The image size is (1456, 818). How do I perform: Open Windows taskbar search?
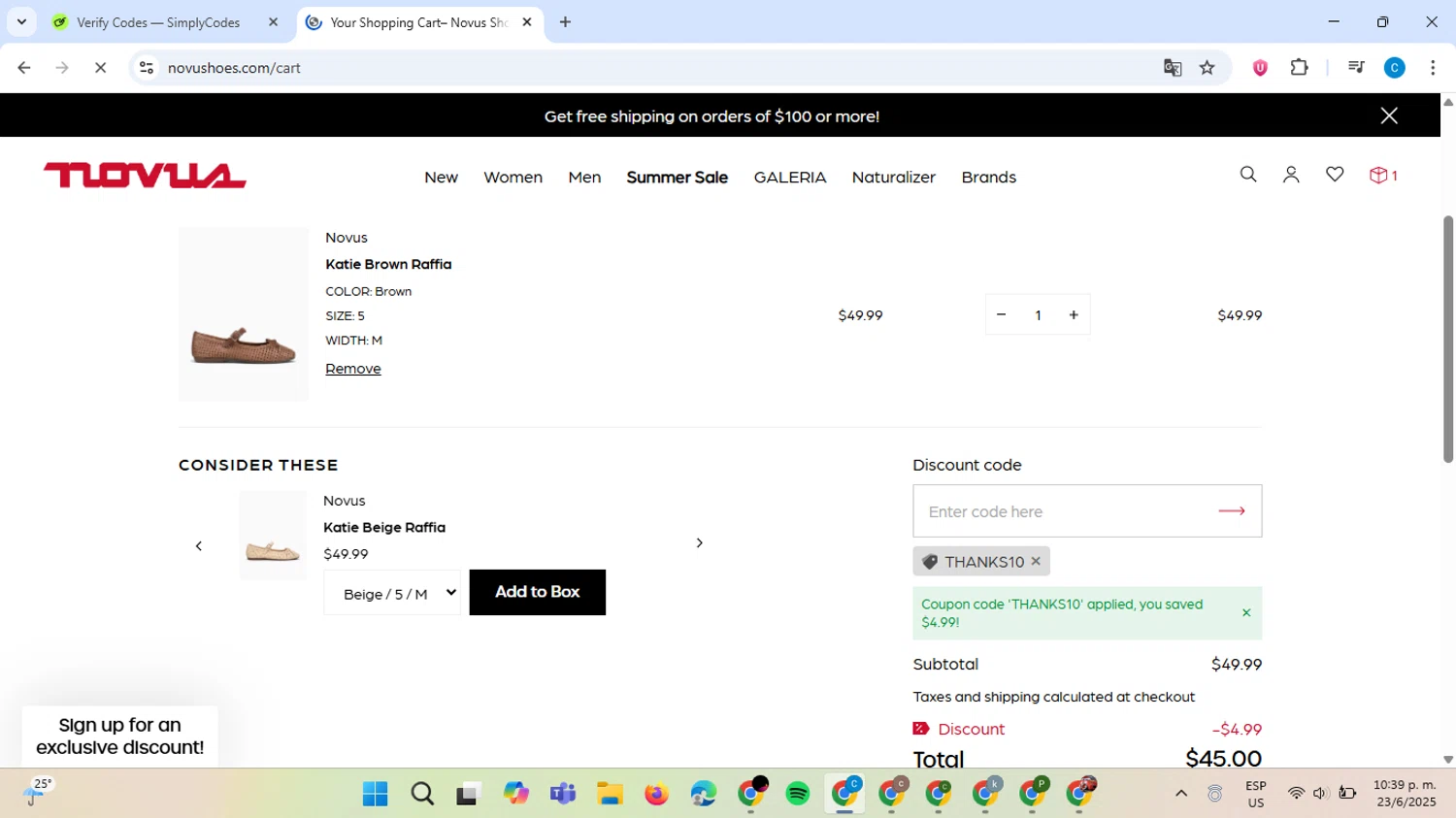[x=422, y=794]
